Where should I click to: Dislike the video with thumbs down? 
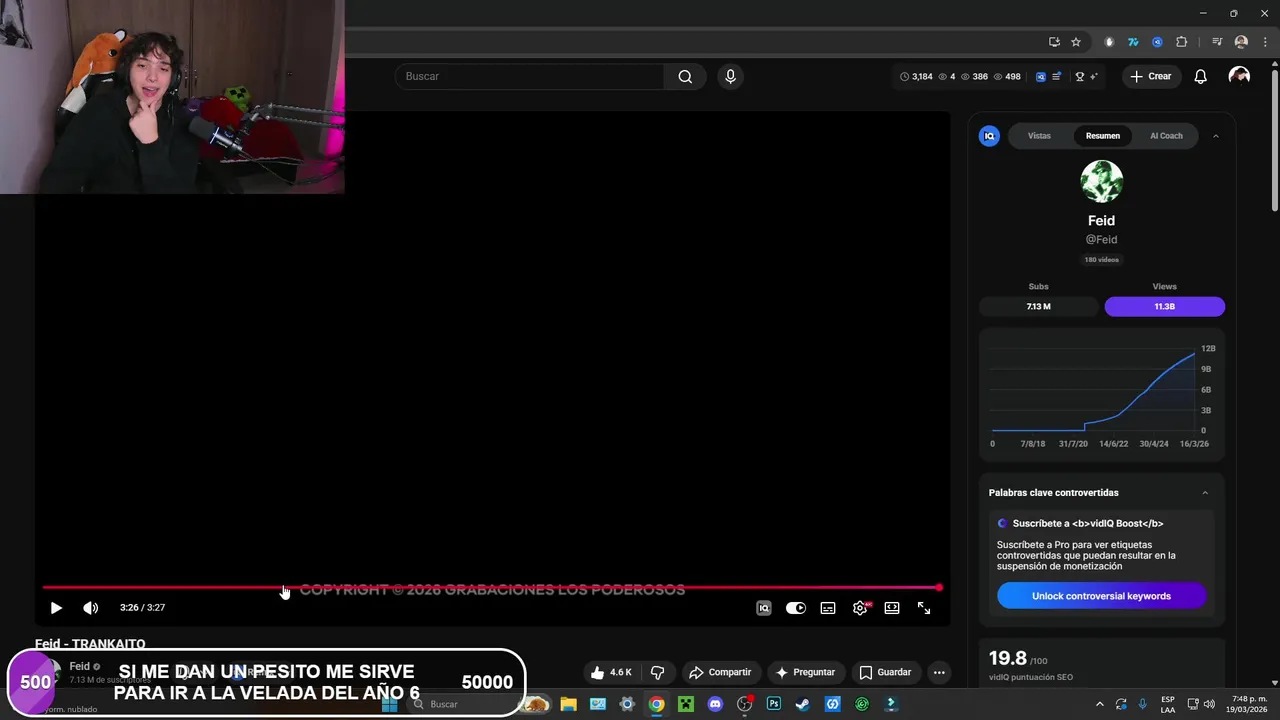[657, 673]
